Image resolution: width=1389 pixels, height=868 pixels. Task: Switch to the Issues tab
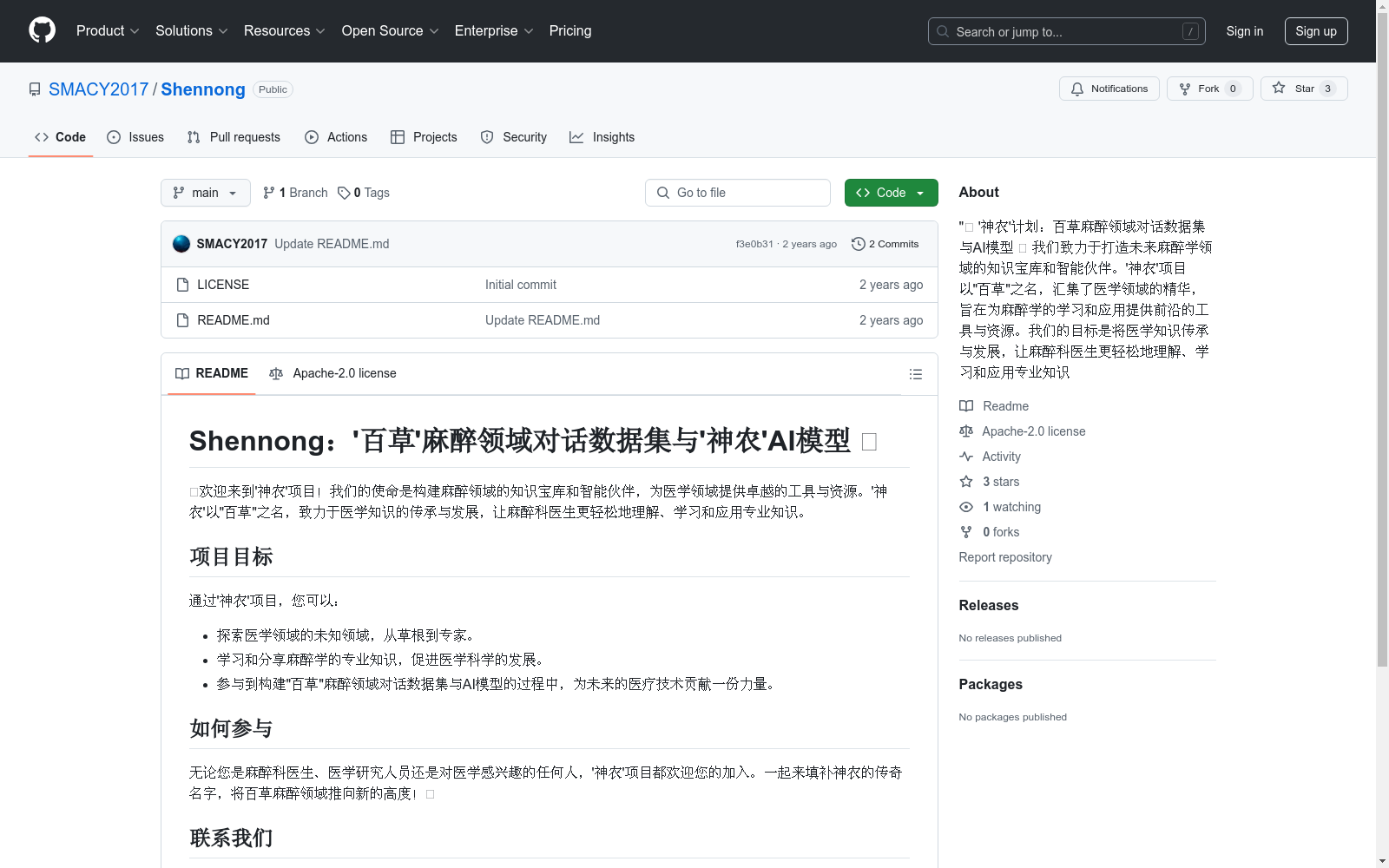135,137
